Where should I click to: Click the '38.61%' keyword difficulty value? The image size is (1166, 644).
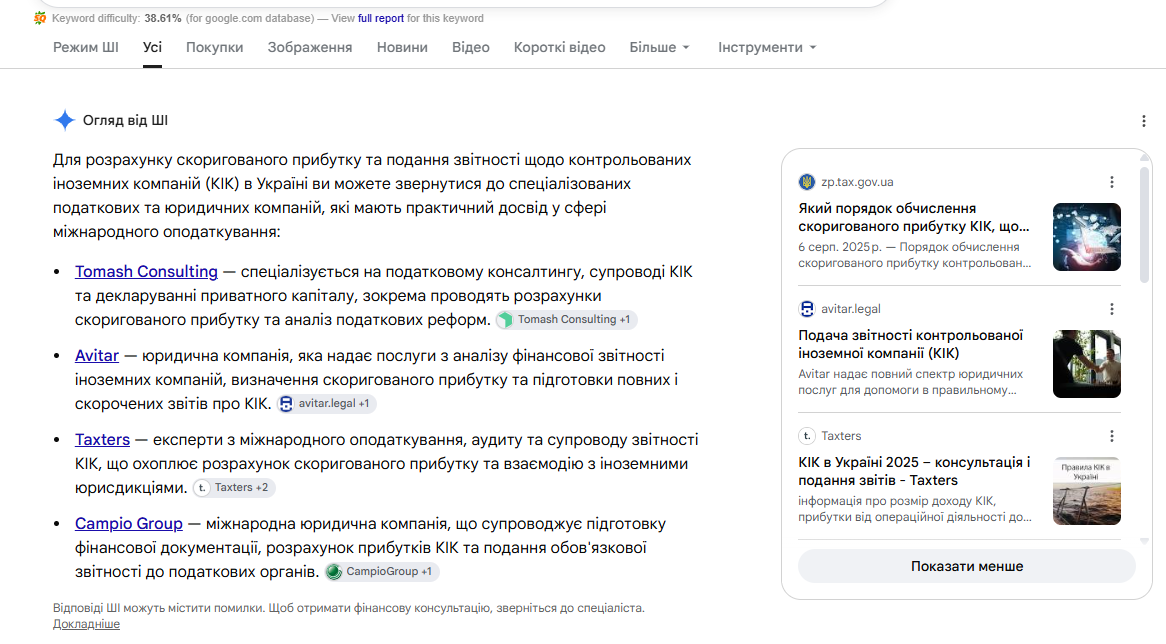[x=163, y=18]
